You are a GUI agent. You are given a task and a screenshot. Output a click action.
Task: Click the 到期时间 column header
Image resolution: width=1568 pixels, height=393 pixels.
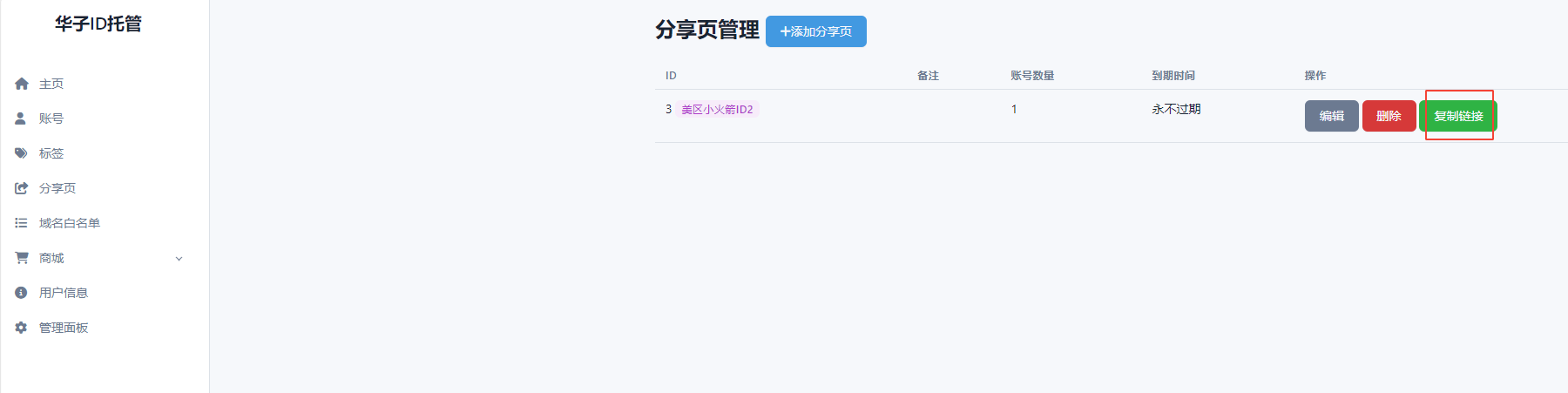pos(1173,76)
